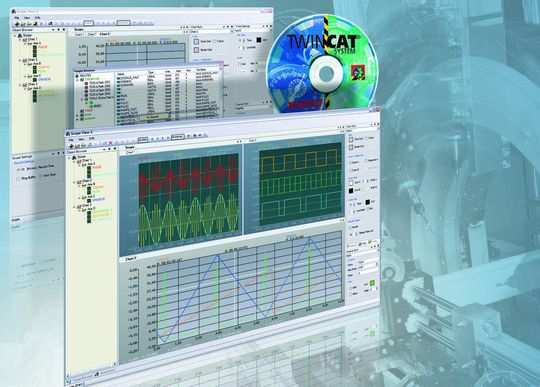Click the black color swatch in back window right panel

tap(259, 40)
